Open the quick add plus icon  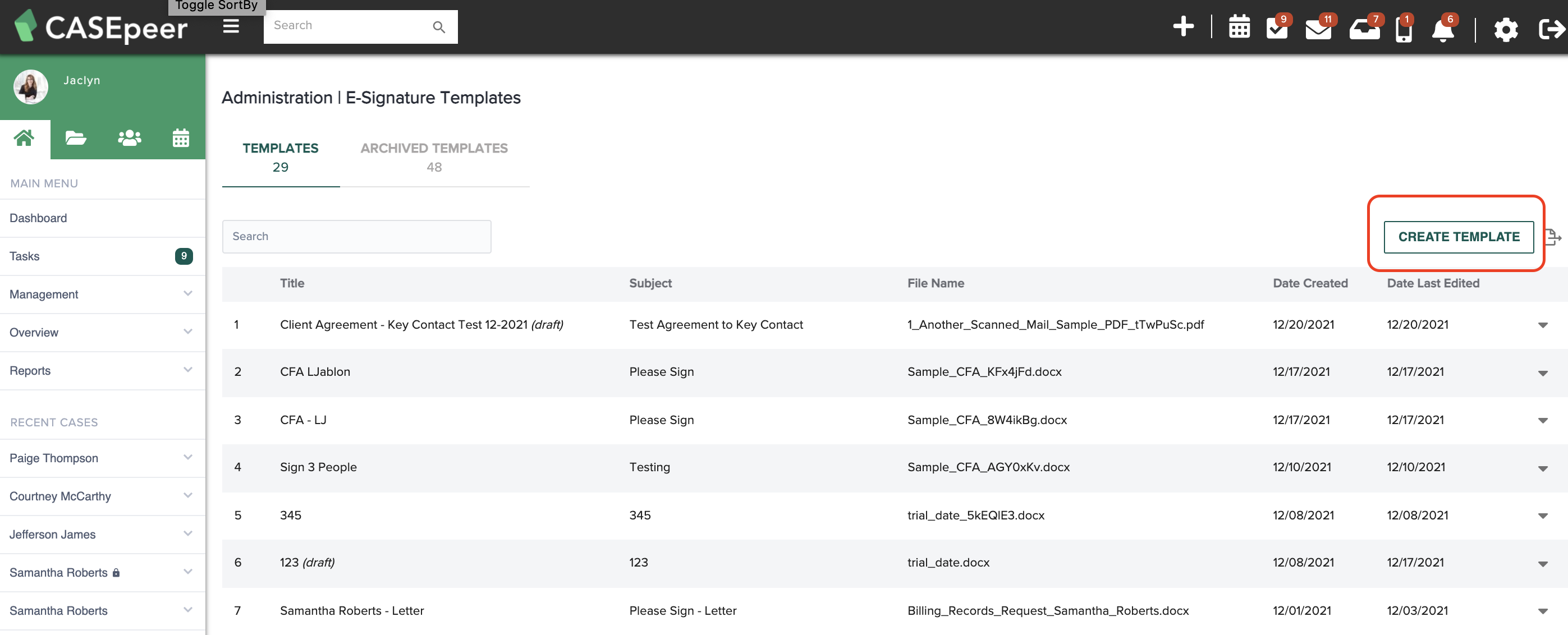[x=1184, y=27]
